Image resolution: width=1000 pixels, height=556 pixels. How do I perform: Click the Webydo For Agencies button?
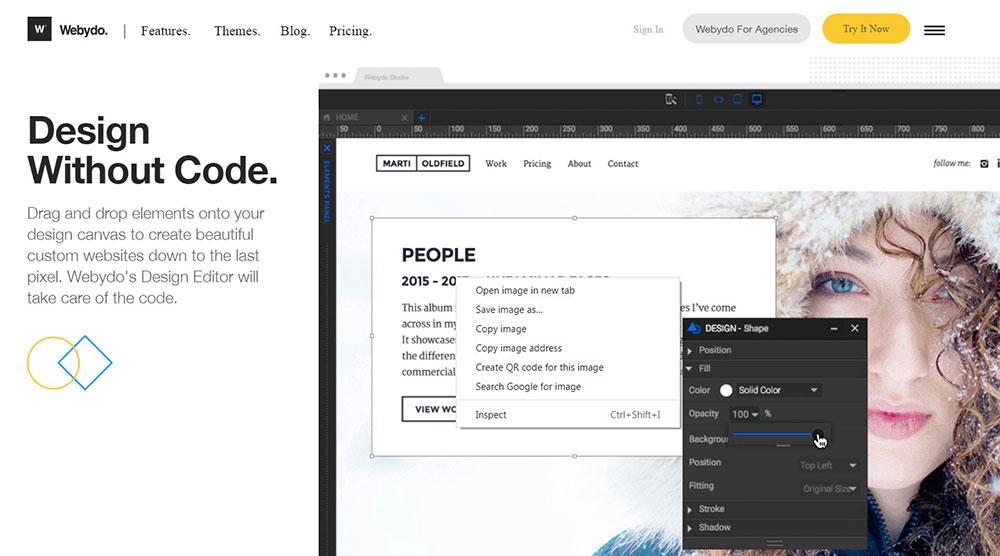pyautogui.click(x=746, y=29)
